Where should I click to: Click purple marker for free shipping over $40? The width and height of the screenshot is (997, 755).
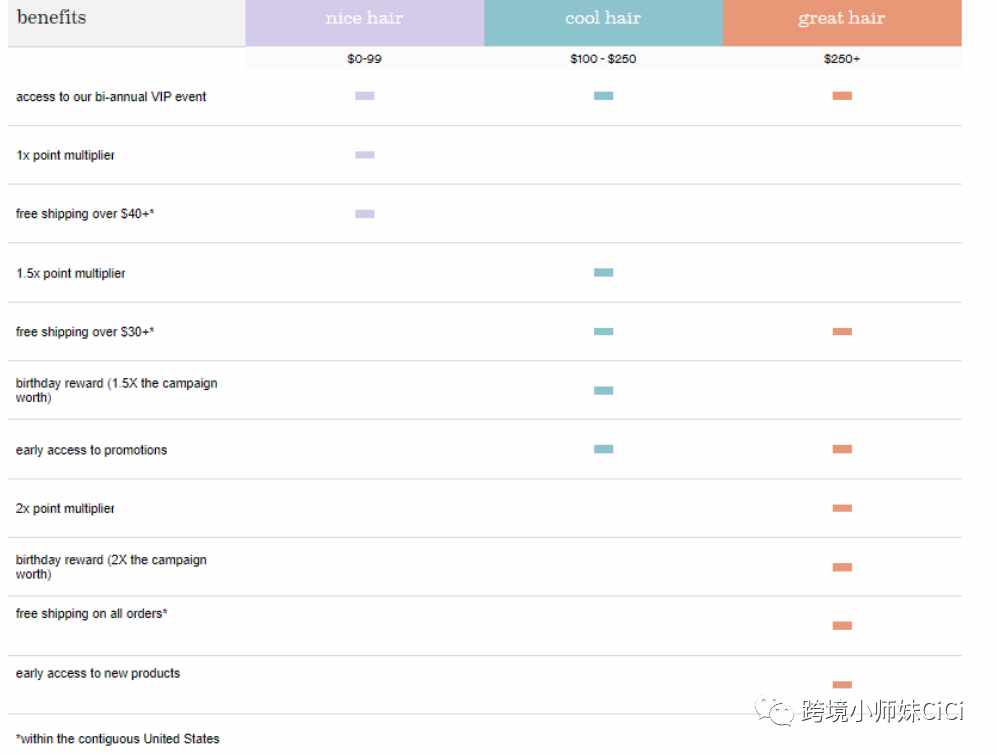[x=365, y=214]
